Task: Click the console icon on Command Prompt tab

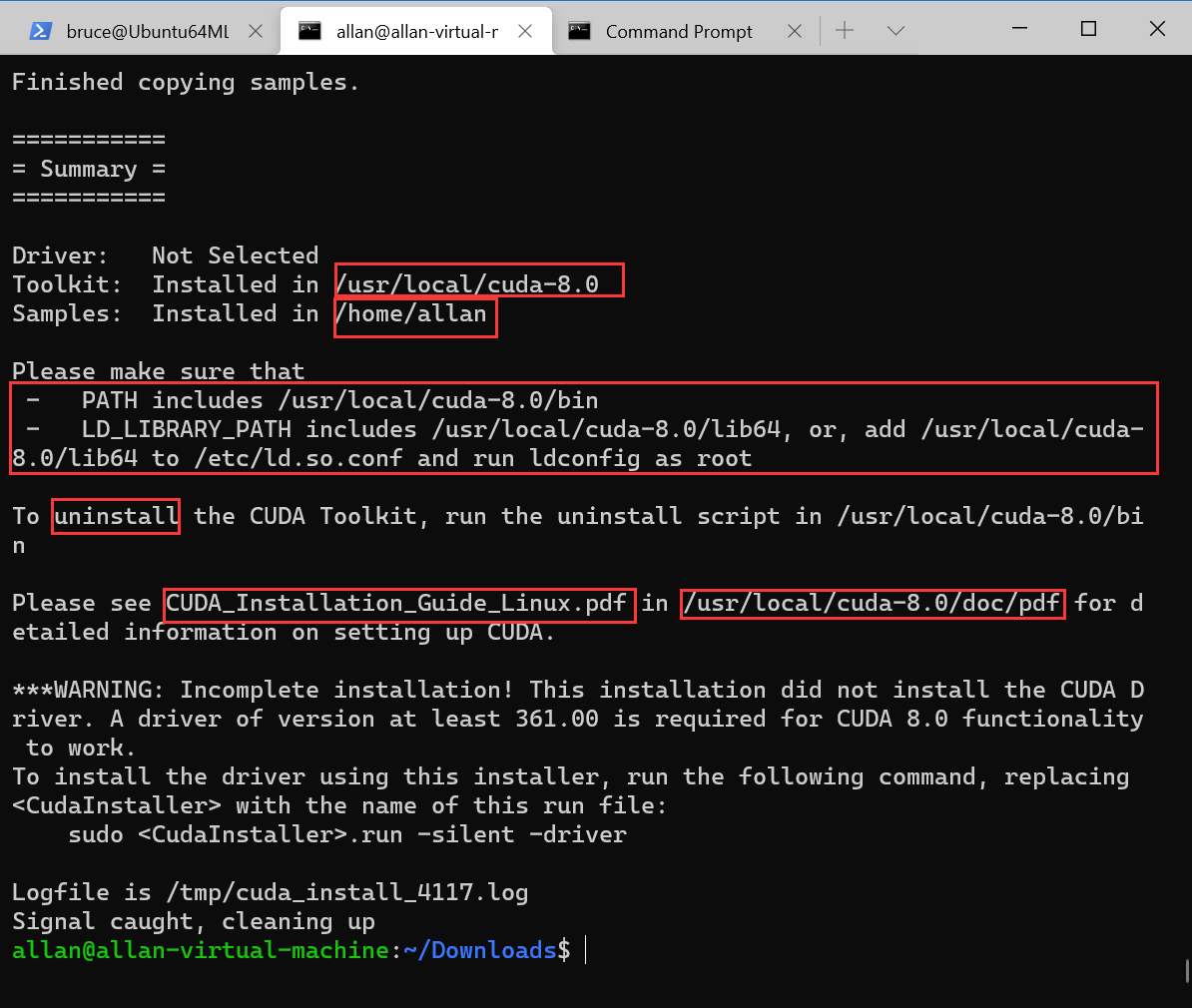Action: [579, 31]
